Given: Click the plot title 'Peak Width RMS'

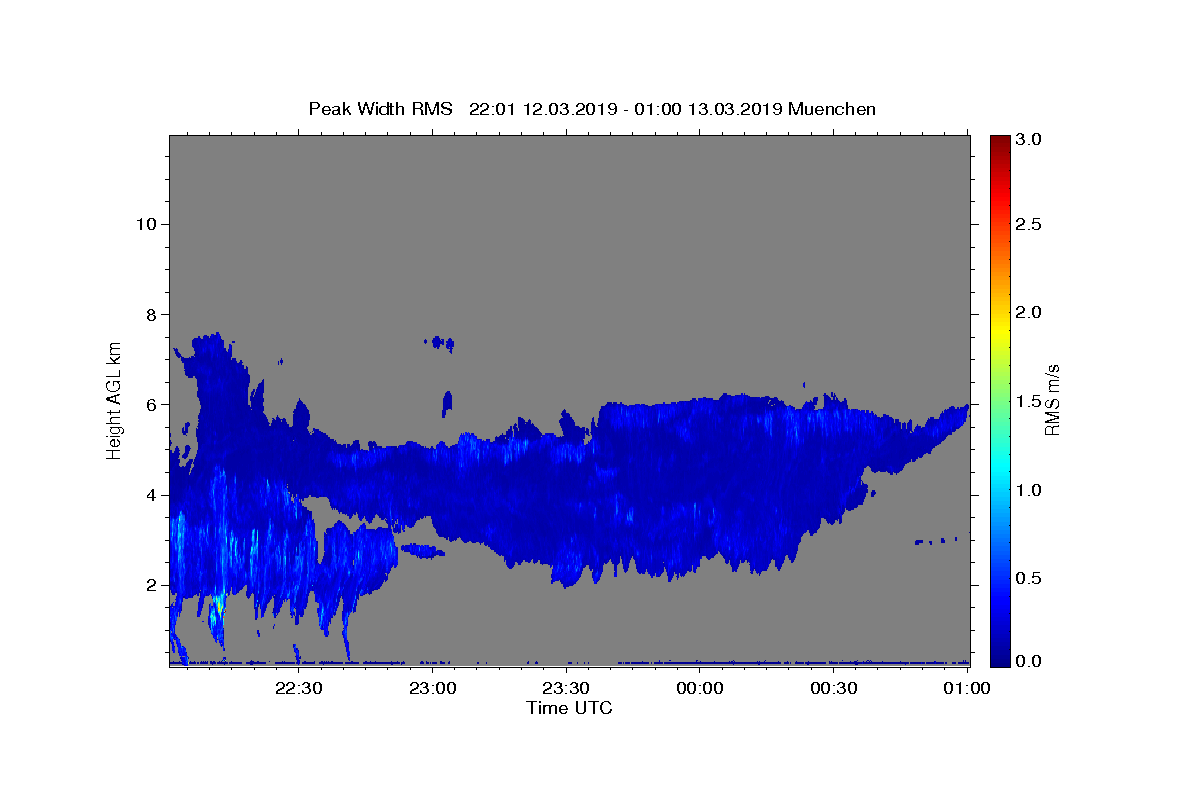Looking at the screenshot, I should (x=381, y=109).
